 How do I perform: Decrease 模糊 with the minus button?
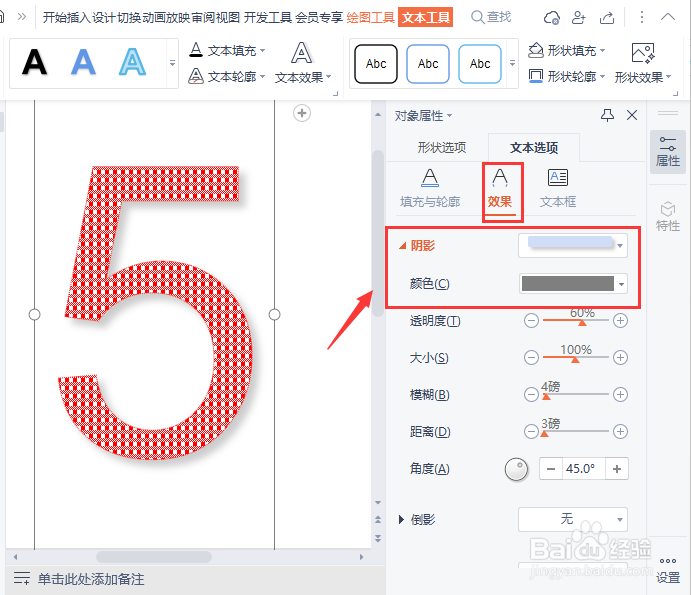531,394
